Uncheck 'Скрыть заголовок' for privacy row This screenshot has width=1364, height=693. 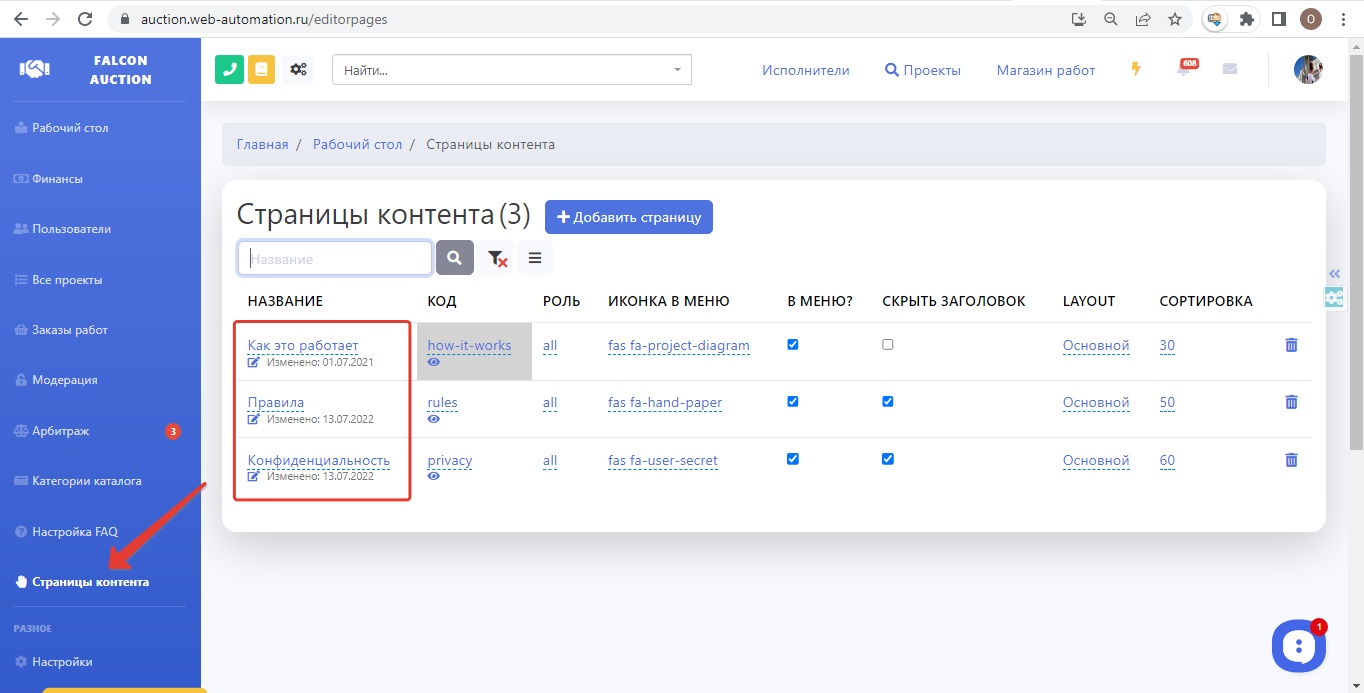(888, 459)
